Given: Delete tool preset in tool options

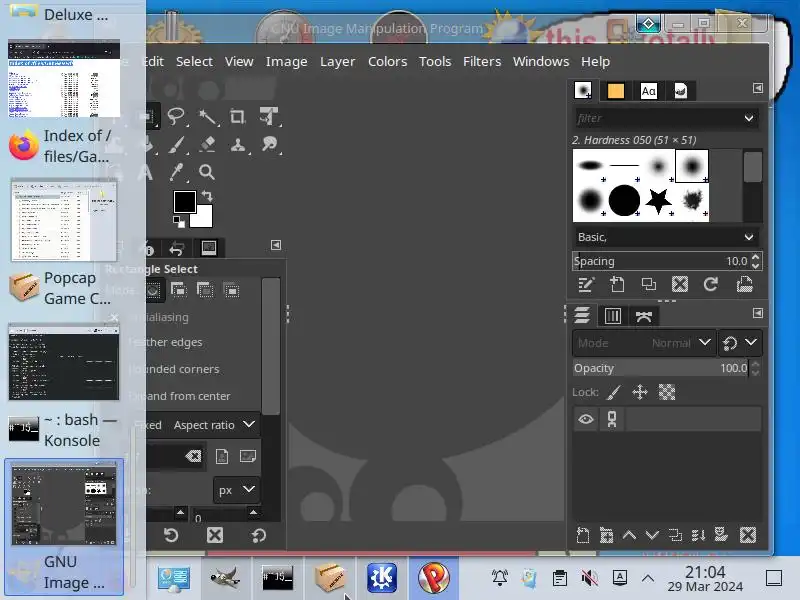Looking at the screenshot, I should coord(215,535).
